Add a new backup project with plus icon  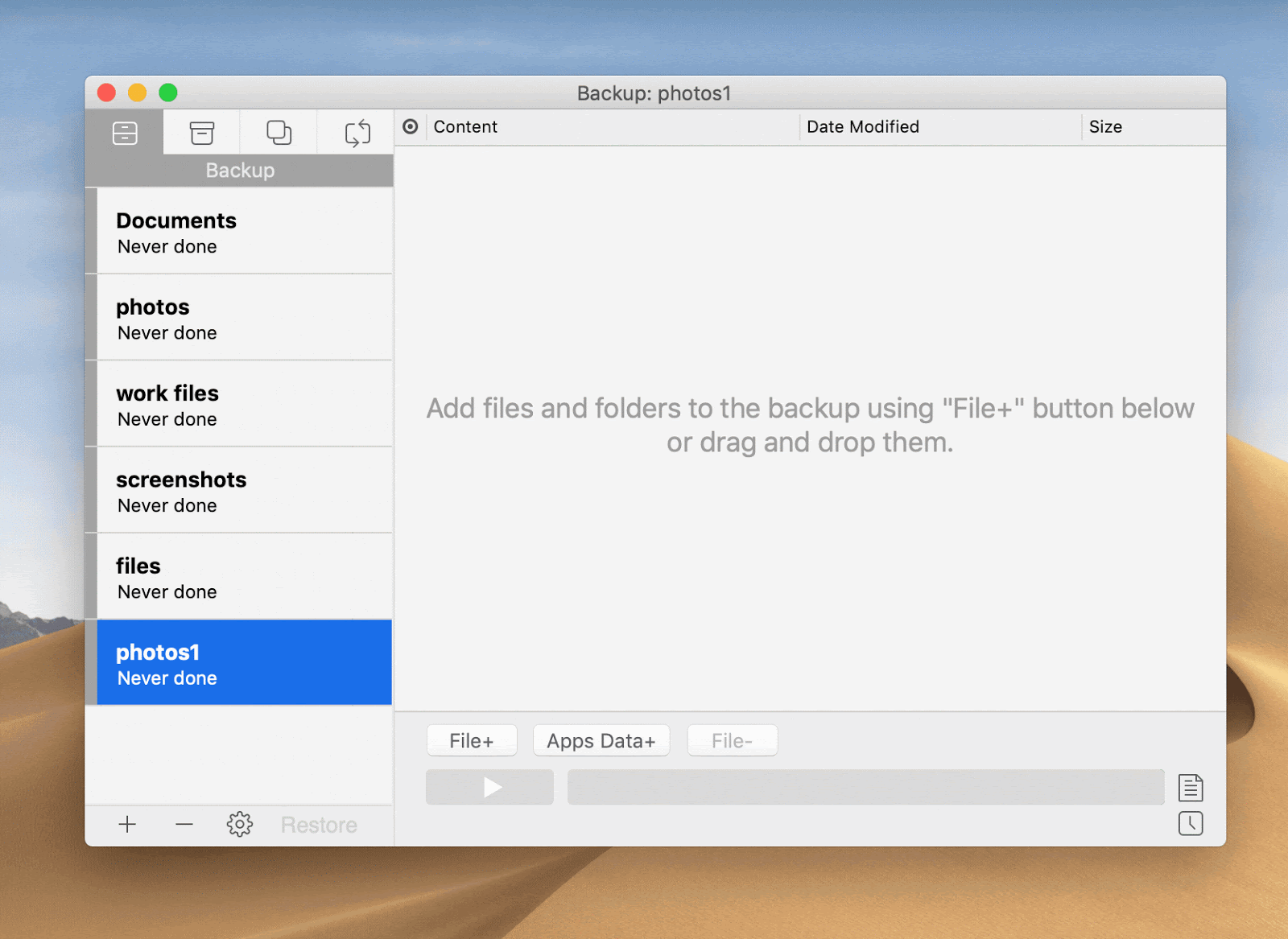click(127, 825)
